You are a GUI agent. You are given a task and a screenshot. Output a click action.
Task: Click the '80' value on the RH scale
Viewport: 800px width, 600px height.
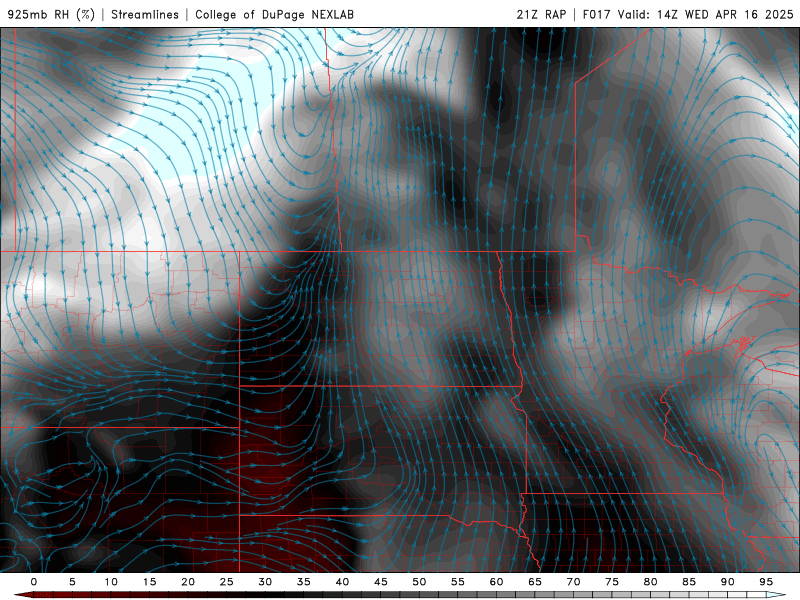(650, 582)
